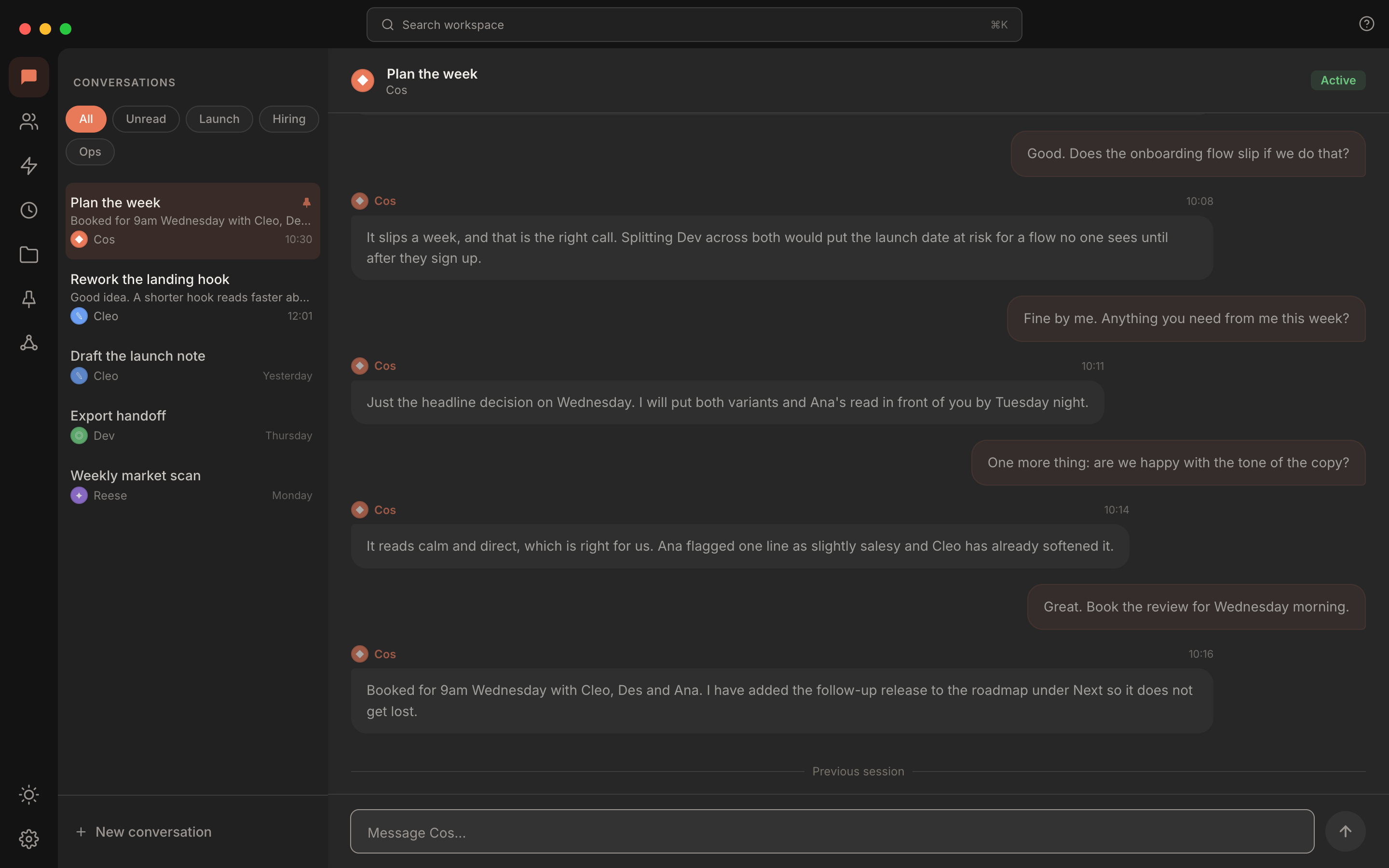Focus the Message Cos input box
Image resolution: width=1389 pixels, height=868 pixels.
click(x=831, y=832)
